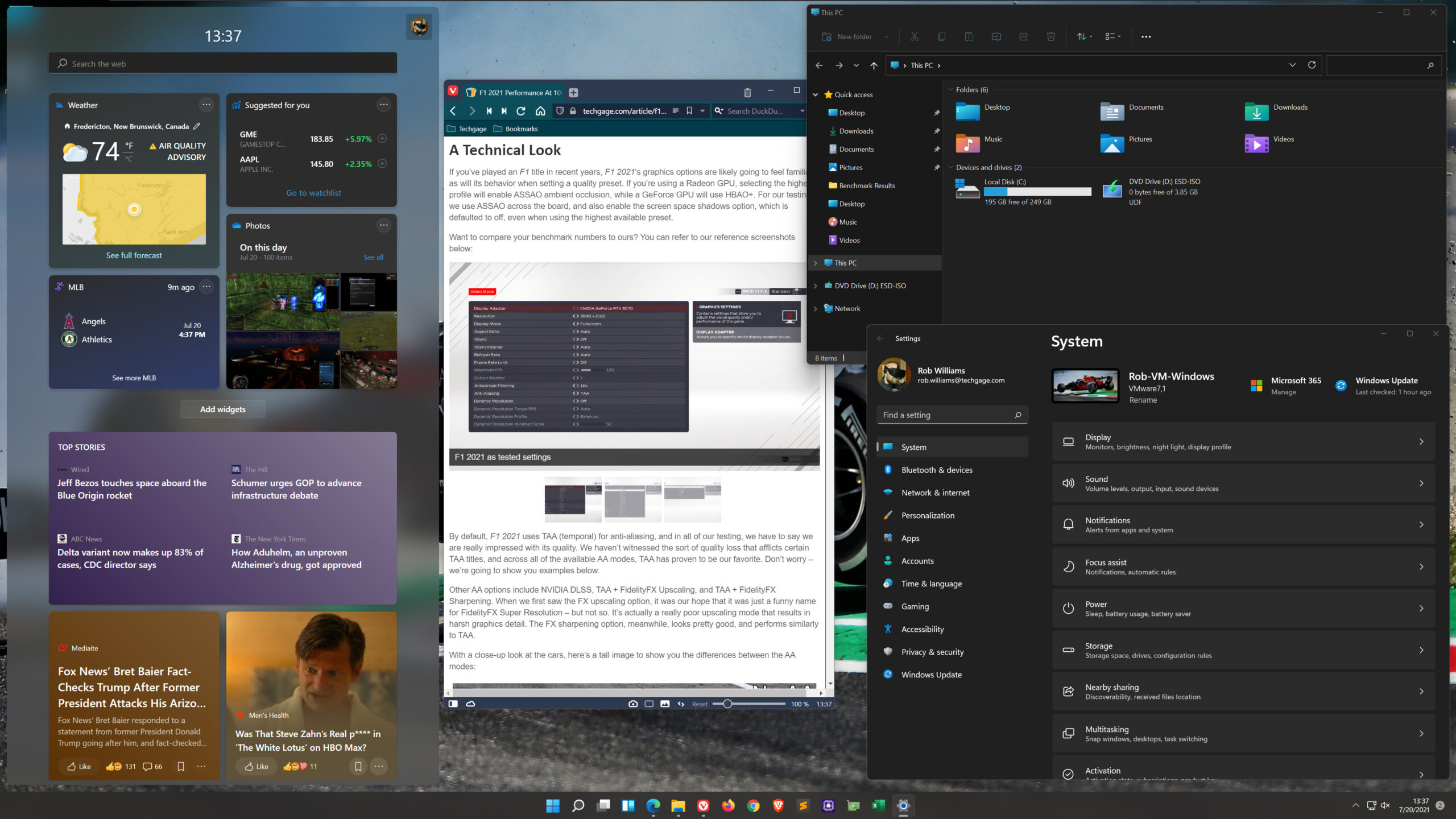This screenshot has height=819, width=1456.
Task: Open Local Disk (C:) drive
Action: 1023,191
